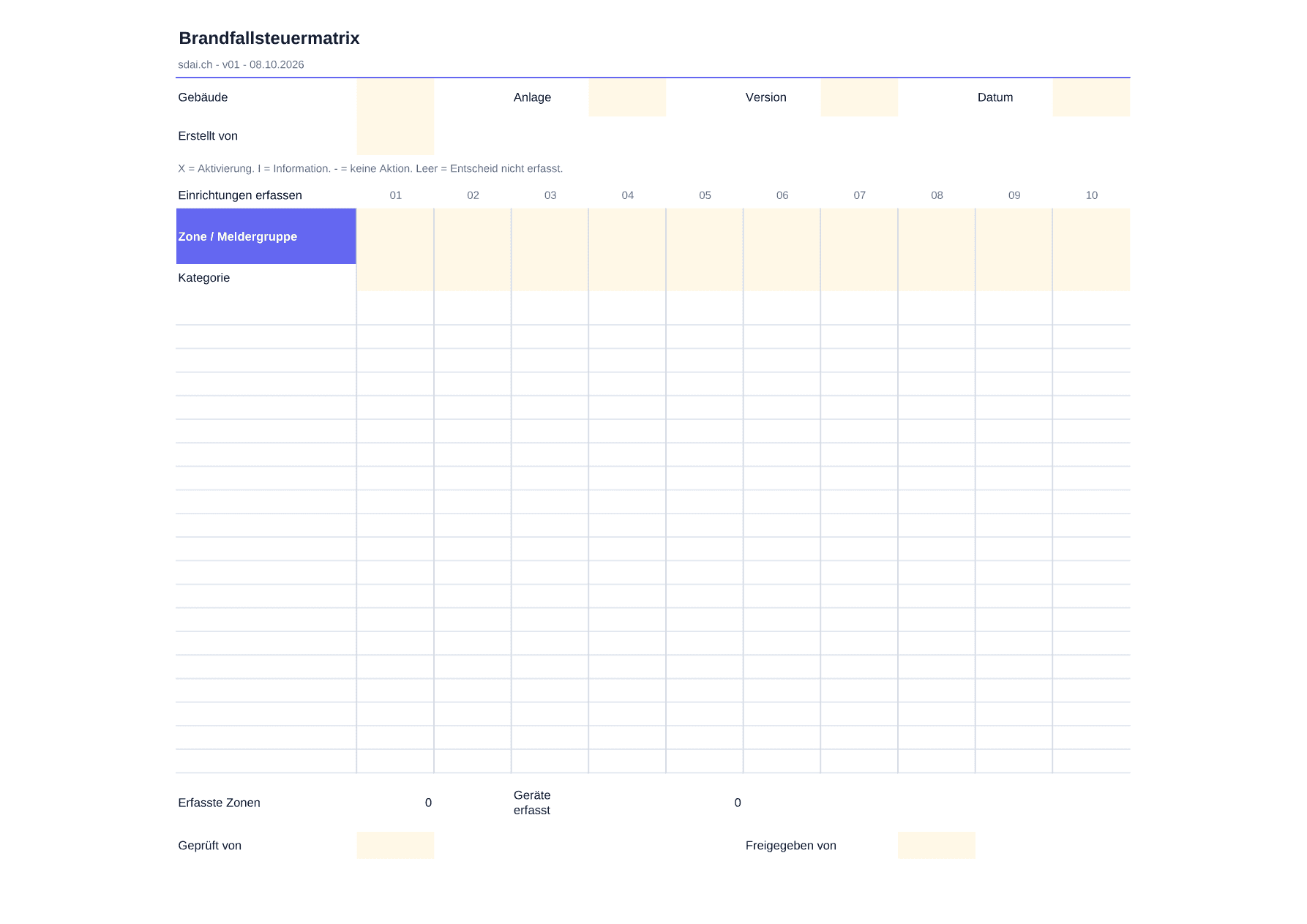Select the Brandfallsteuermatrix title
This screenshot has height=924, width=1307.
click(x=269, y=38)
